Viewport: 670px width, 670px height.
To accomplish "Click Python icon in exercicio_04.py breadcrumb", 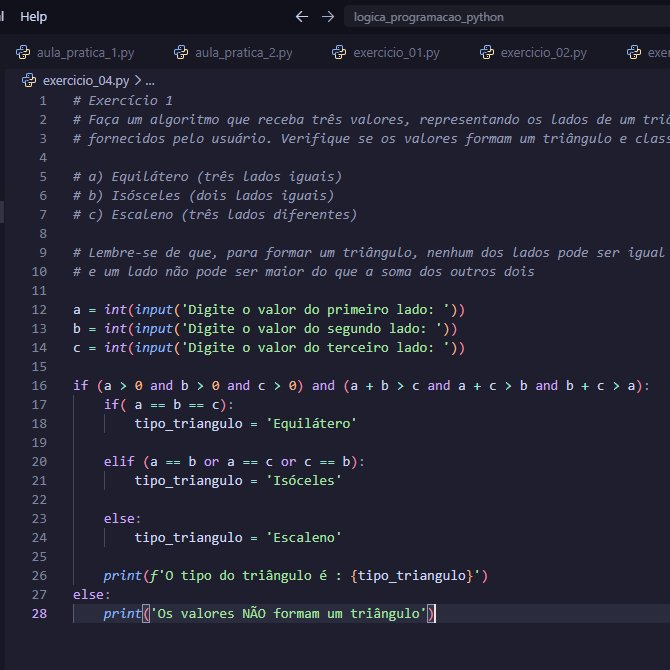I will point(29,80).
